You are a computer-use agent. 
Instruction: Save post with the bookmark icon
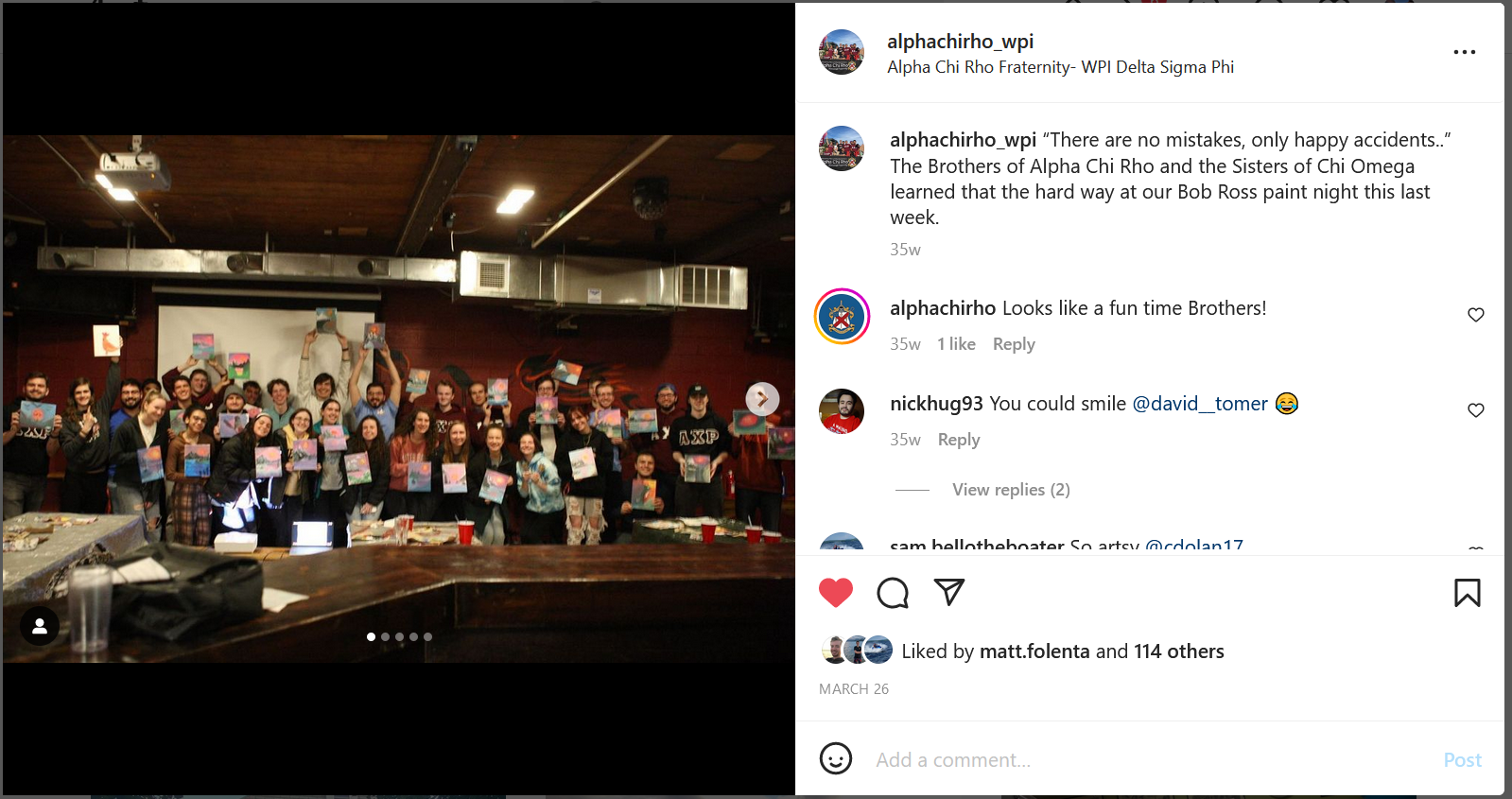point(1468,593)
